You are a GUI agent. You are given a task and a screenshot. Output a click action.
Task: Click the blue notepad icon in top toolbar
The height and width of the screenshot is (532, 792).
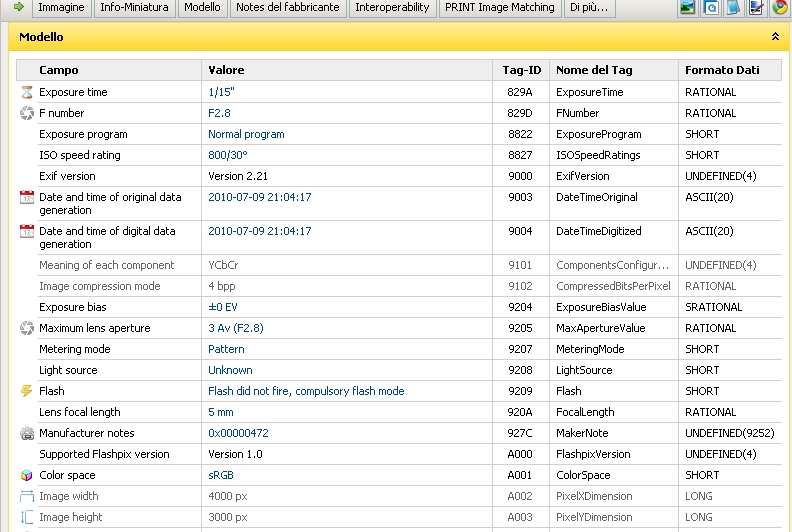734,7
